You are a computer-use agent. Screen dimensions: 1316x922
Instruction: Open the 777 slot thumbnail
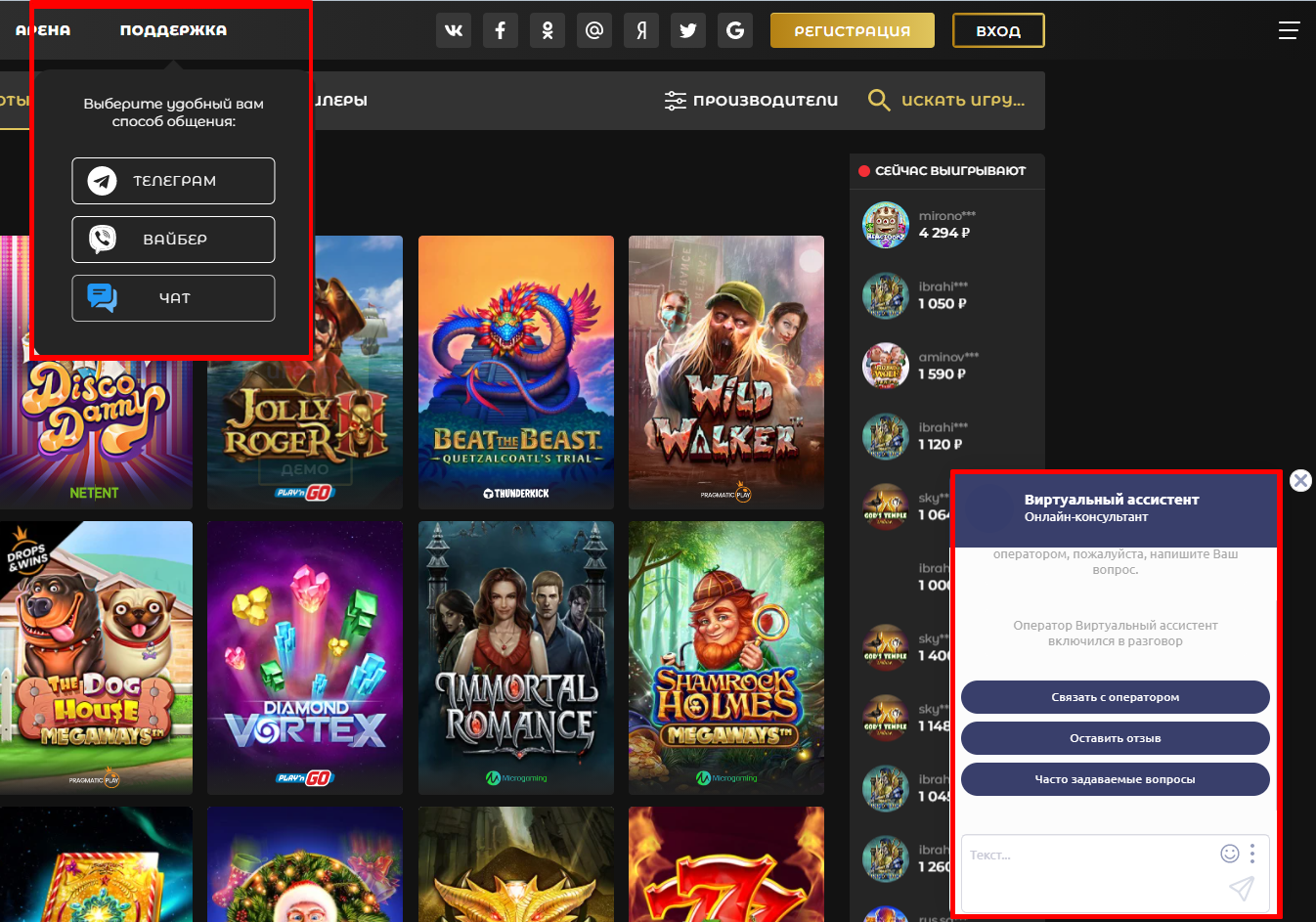coord(726,864)
